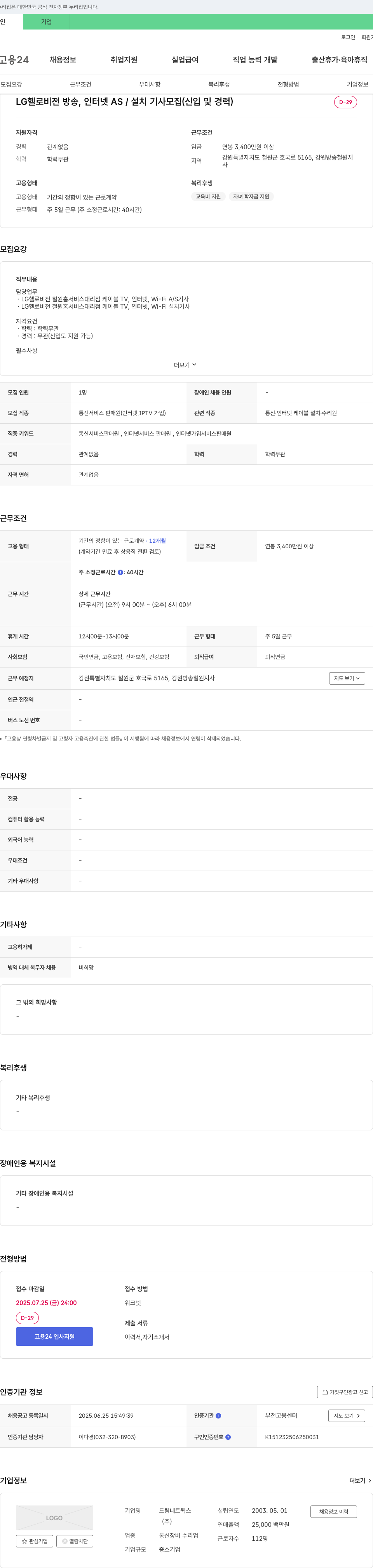
Task: Click the 자녀 학자금 지원 benefit tag
Action: click(251, 196)
